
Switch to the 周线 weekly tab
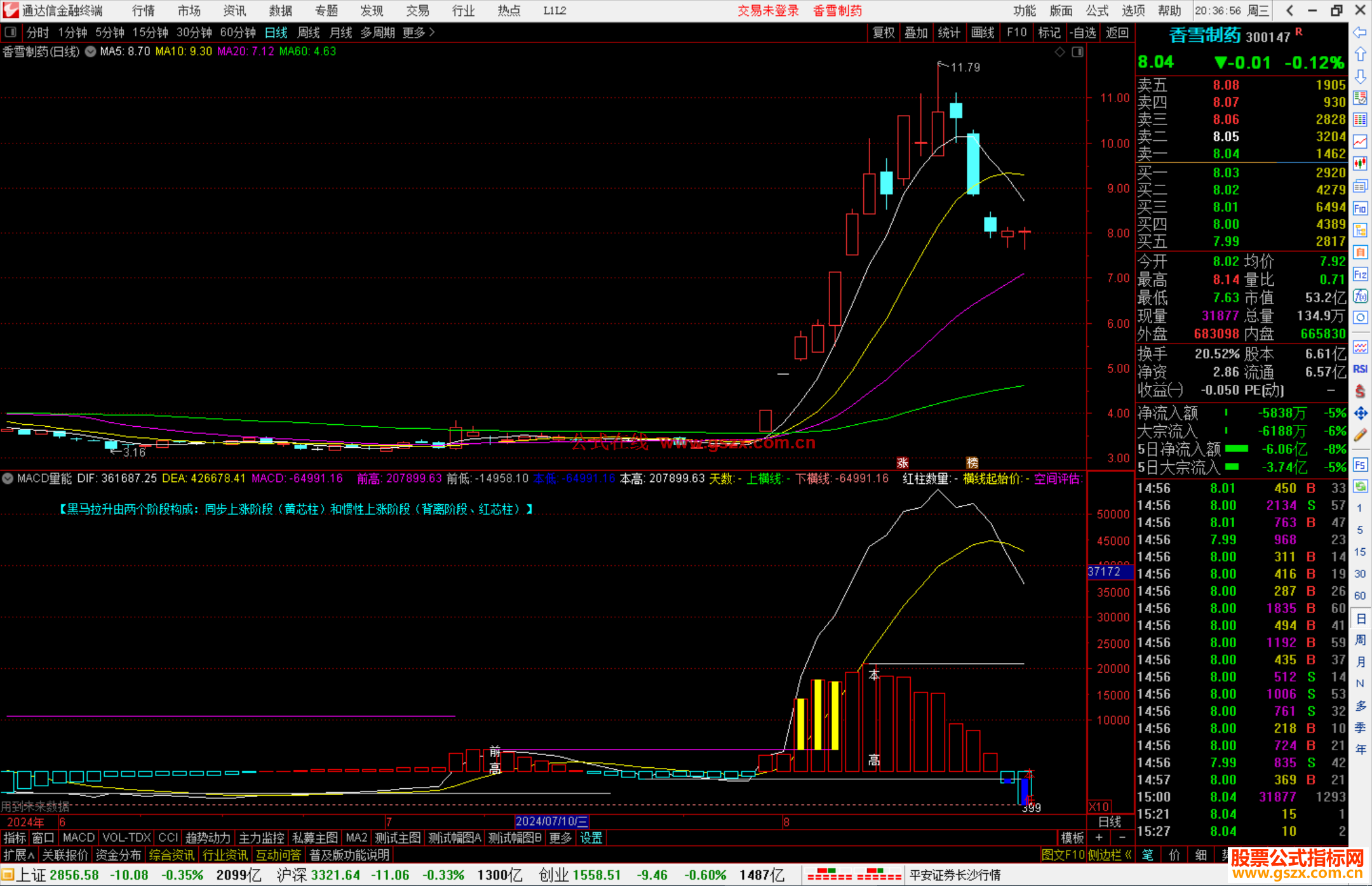pos(309,32)
